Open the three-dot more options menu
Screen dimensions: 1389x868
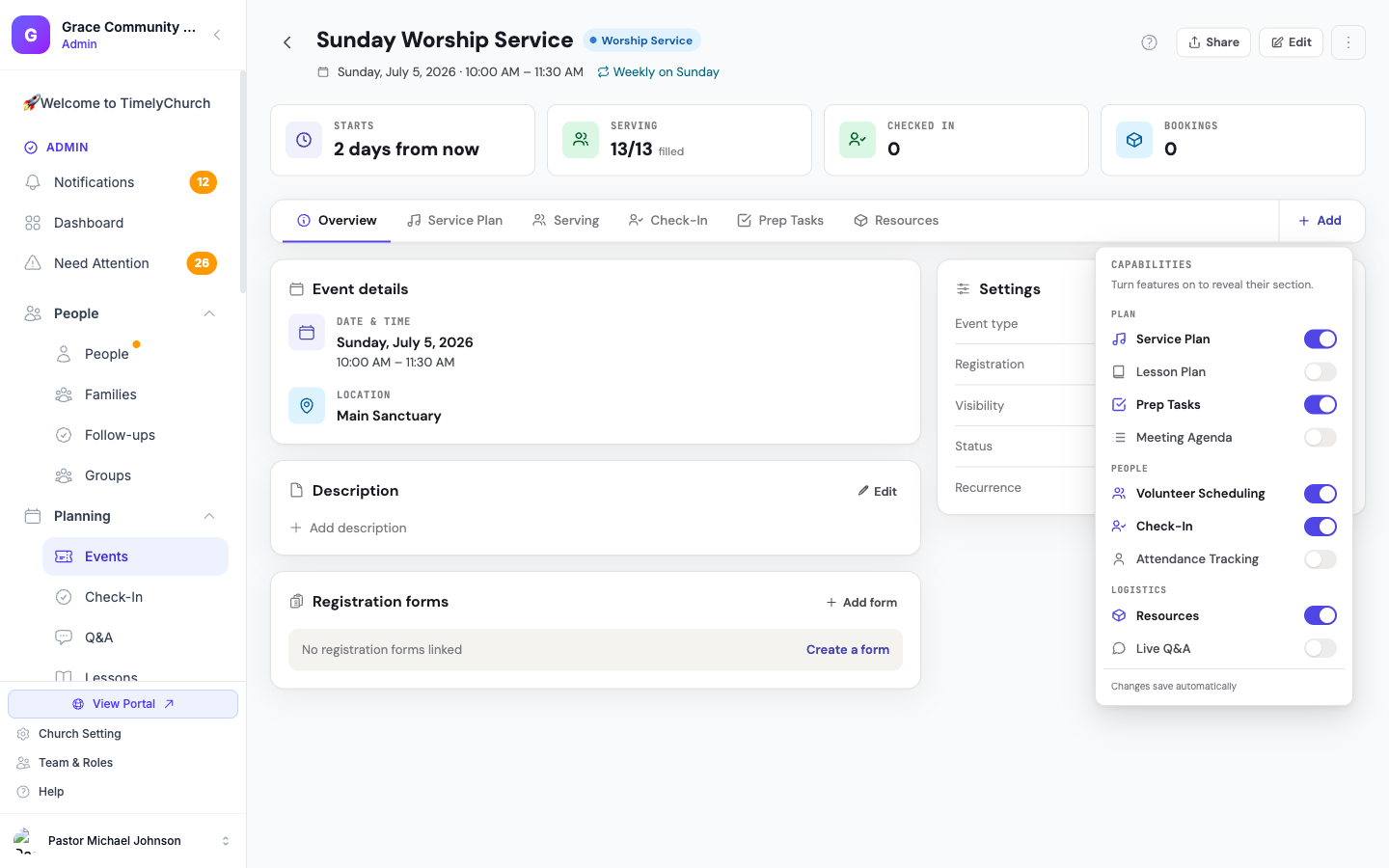tap(1348, 42)
